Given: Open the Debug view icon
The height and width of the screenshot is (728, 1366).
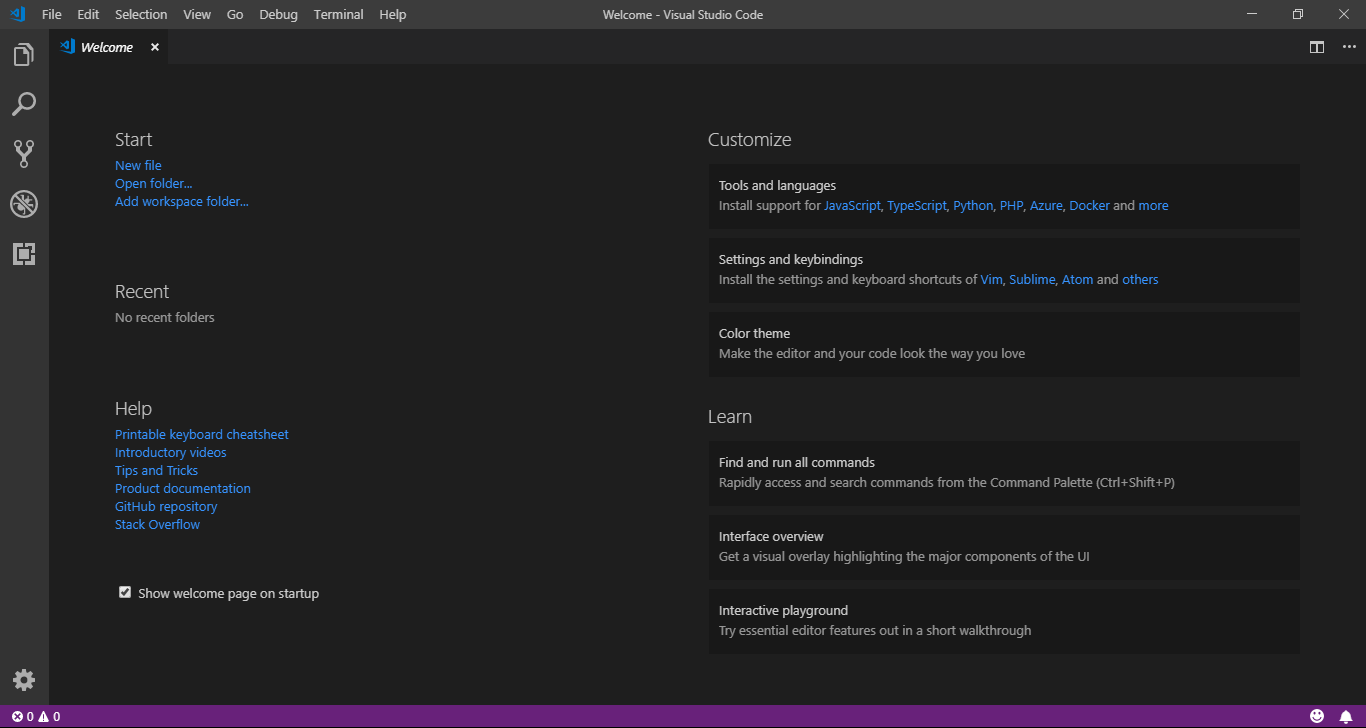Looking at the screenshot, I should 24,204.
